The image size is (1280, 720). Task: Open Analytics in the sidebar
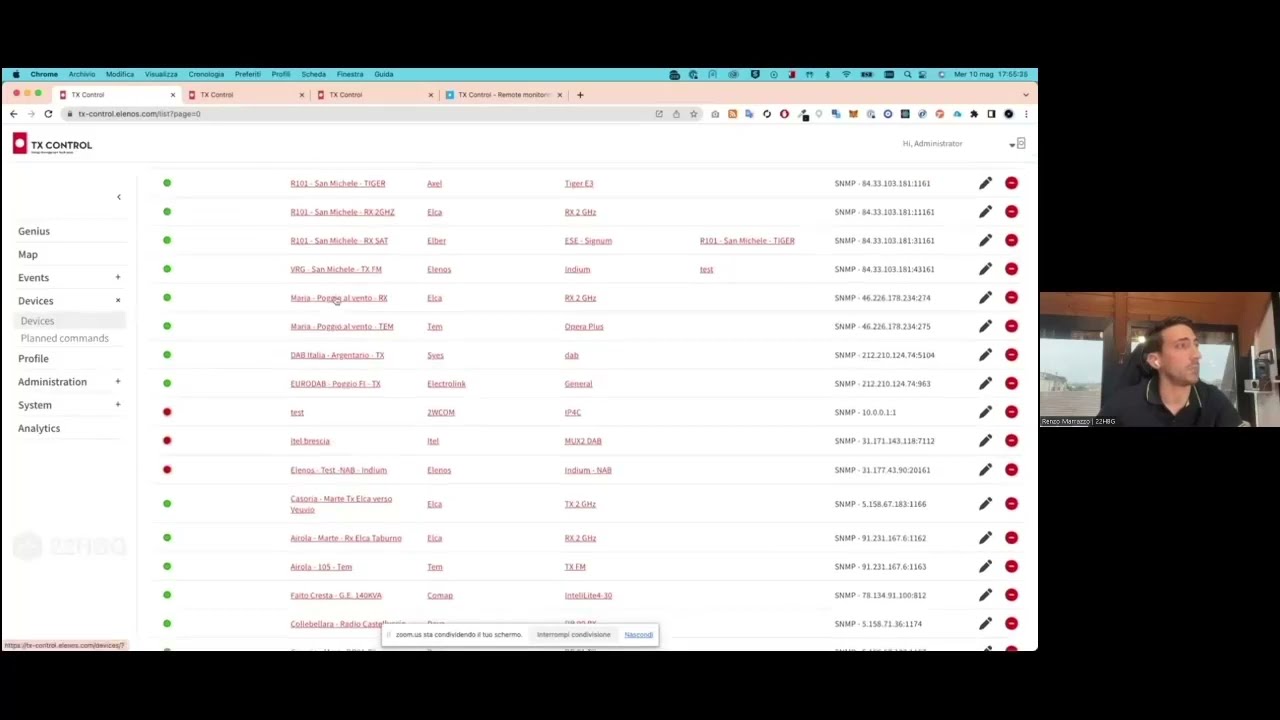tap(39, 428)
